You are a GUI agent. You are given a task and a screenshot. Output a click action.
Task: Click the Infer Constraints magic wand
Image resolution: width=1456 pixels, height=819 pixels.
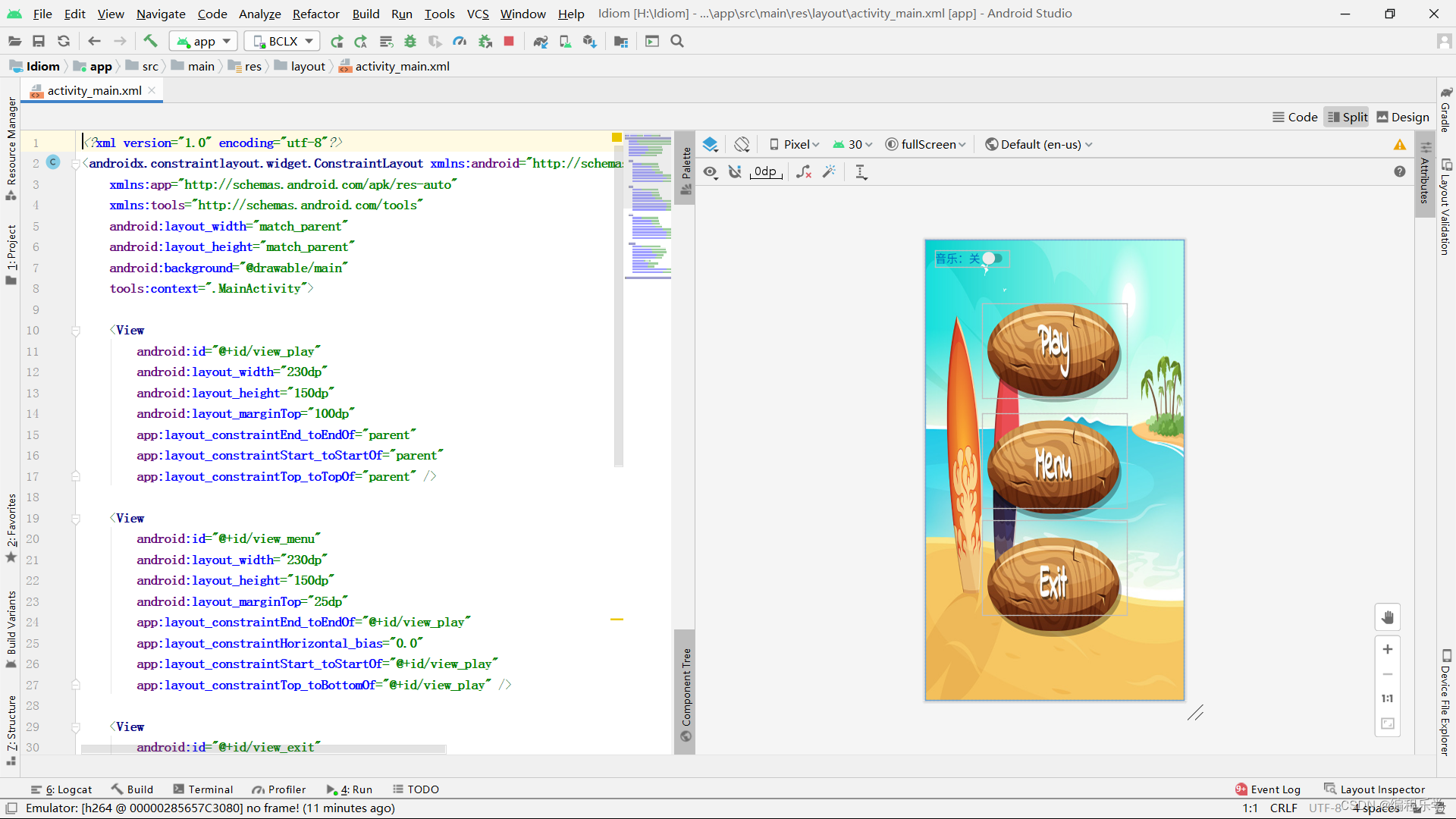[x=829, y=171]
